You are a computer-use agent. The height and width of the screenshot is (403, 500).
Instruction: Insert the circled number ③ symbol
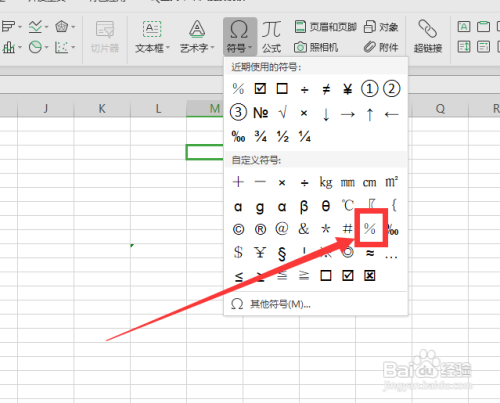tap(238, 112)
